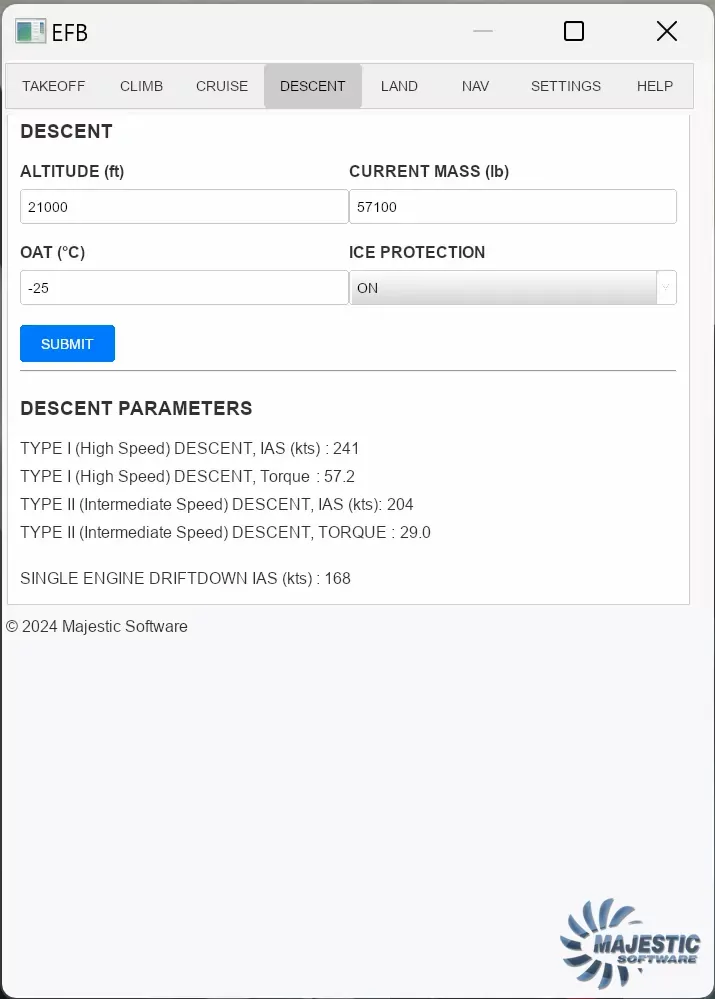
Task: Show the HELP tab
Action: point(655,86)
